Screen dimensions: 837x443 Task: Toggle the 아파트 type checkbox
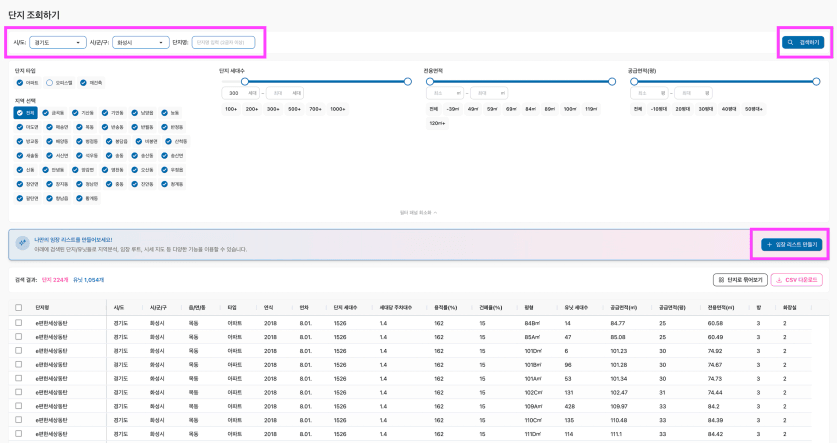click(18, 83)
